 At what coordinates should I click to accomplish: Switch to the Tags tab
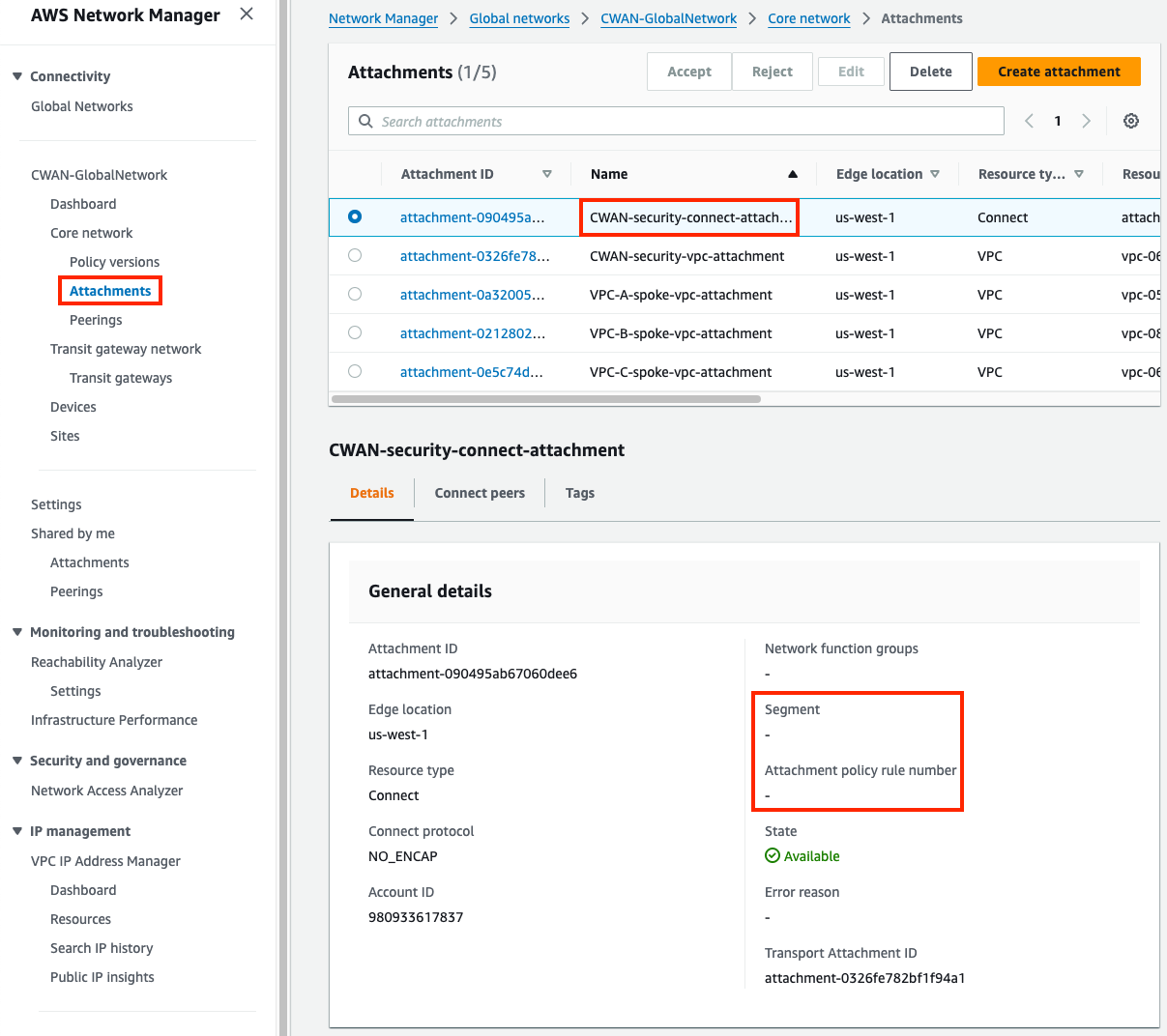click(580, 493)
